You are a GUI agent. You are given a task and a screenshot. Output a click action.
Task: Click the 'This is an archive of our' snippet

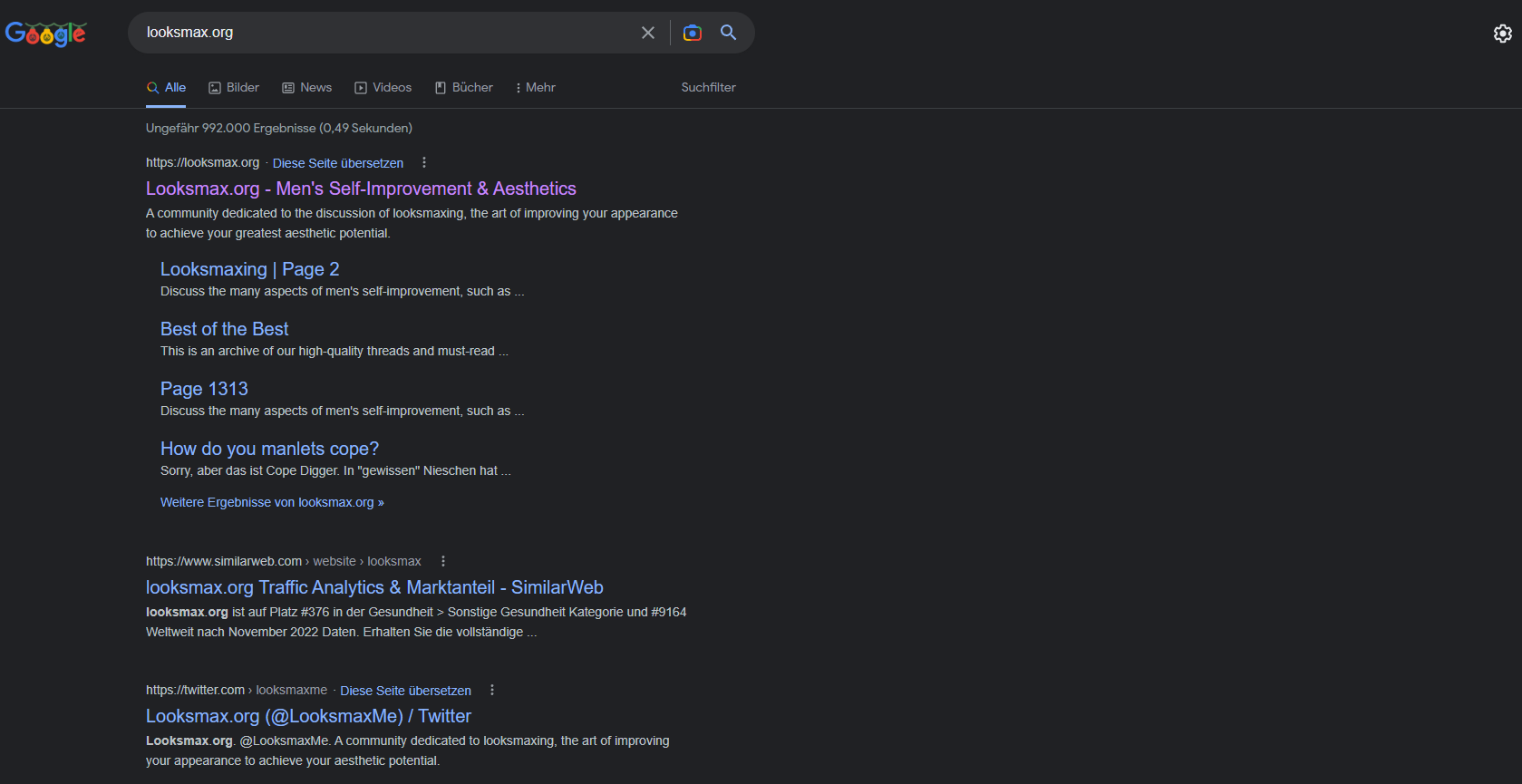click(x=334, y=351)
